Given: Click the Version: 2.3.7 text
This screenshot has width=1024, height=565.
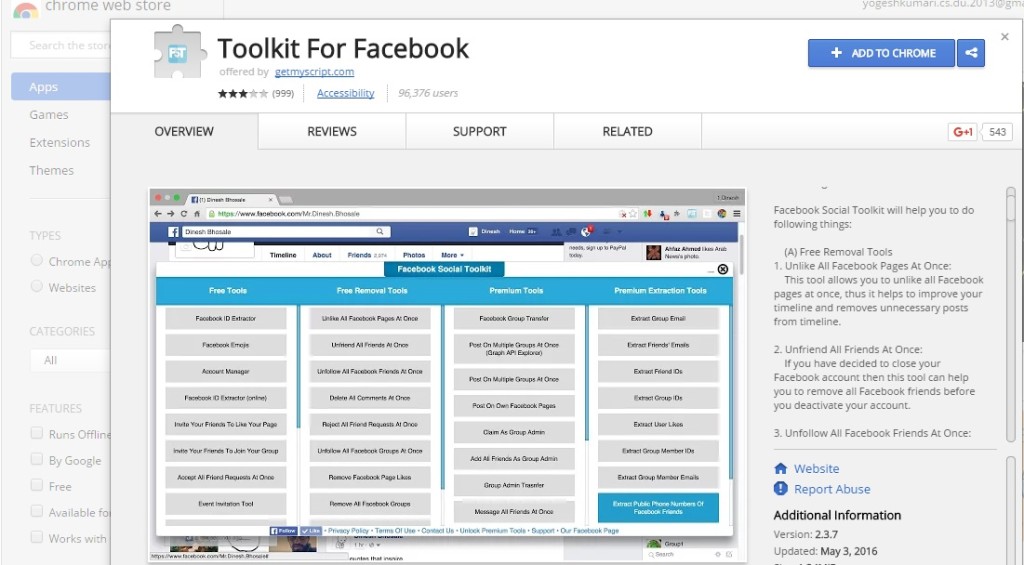Looking at the screenshot, I should point(806,534).
